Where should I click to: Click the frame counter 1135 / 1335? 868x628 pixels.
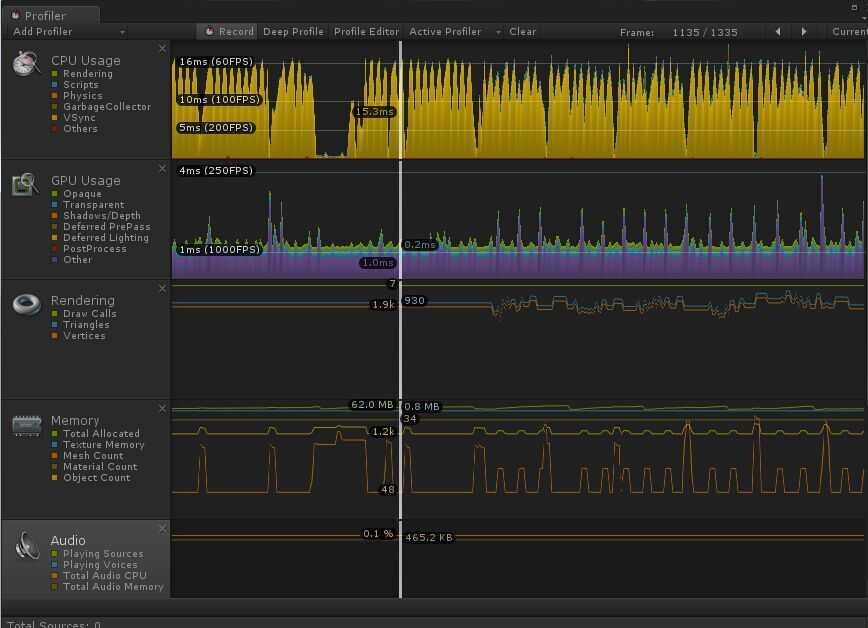click(x=705, y=32)
